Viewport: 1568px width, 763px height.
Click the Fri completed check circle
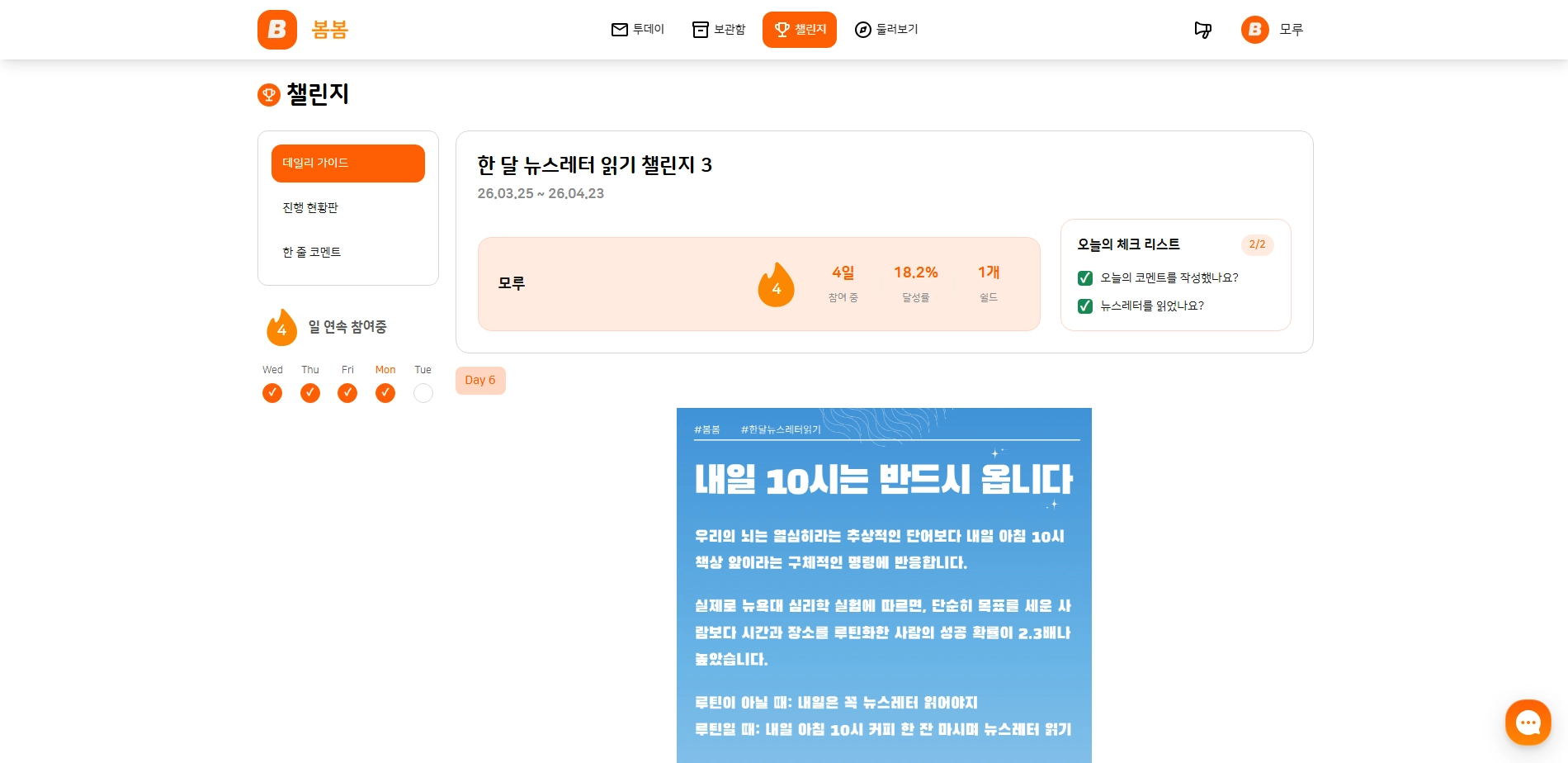click(347, 393)
